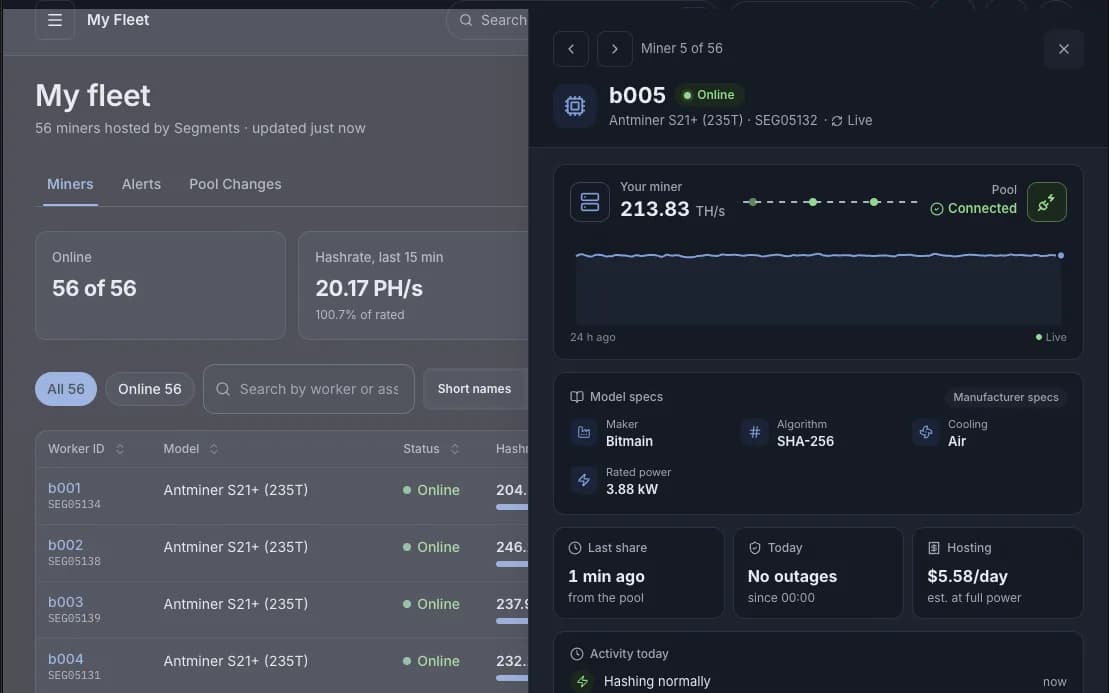
Task: Click the Hashing normally bolt icon
Action: tap(583, 681)
